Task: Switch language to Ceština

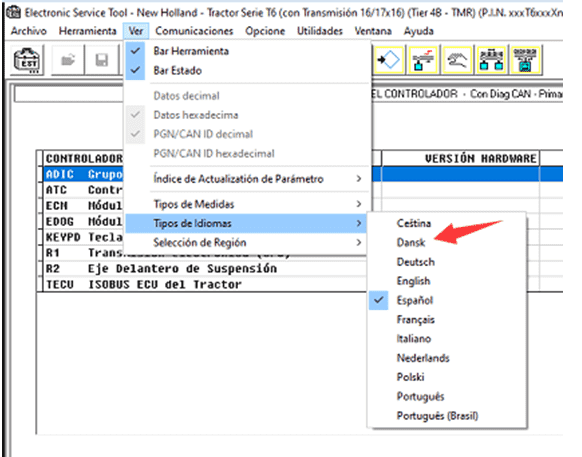Action: click(x=447, y=223)
